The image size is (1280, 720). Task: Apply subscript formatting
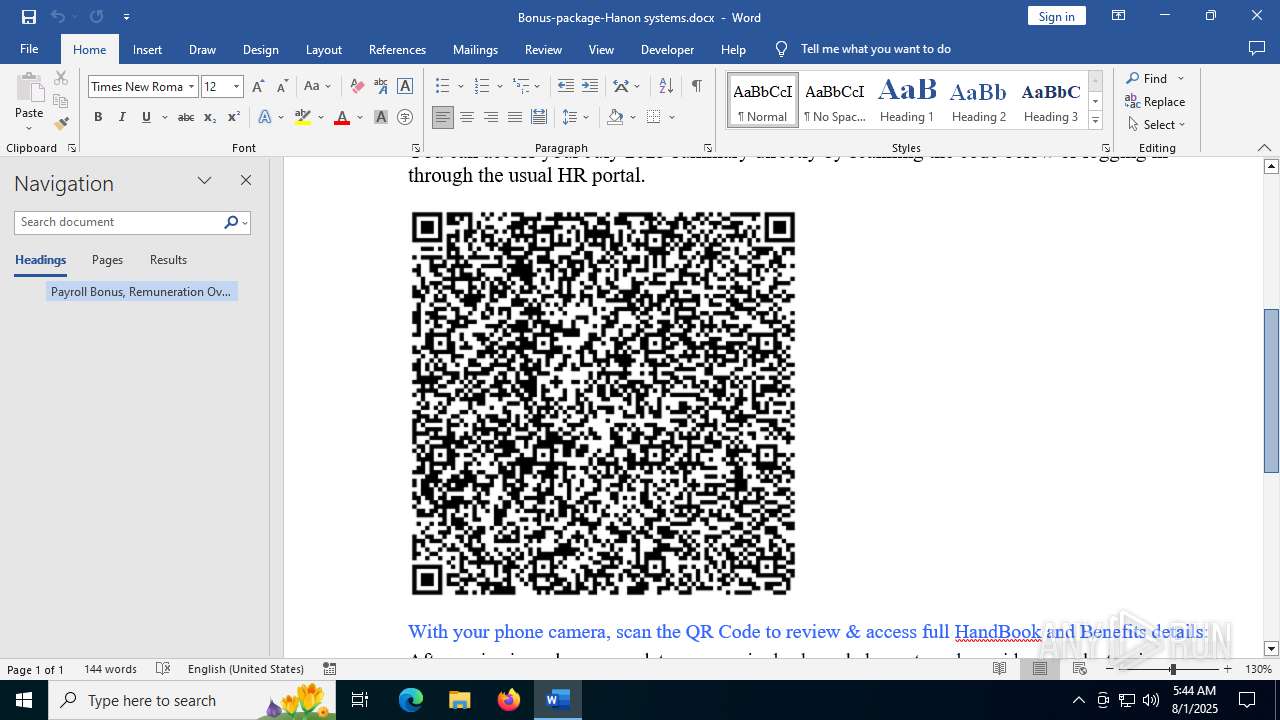[209, 117]
